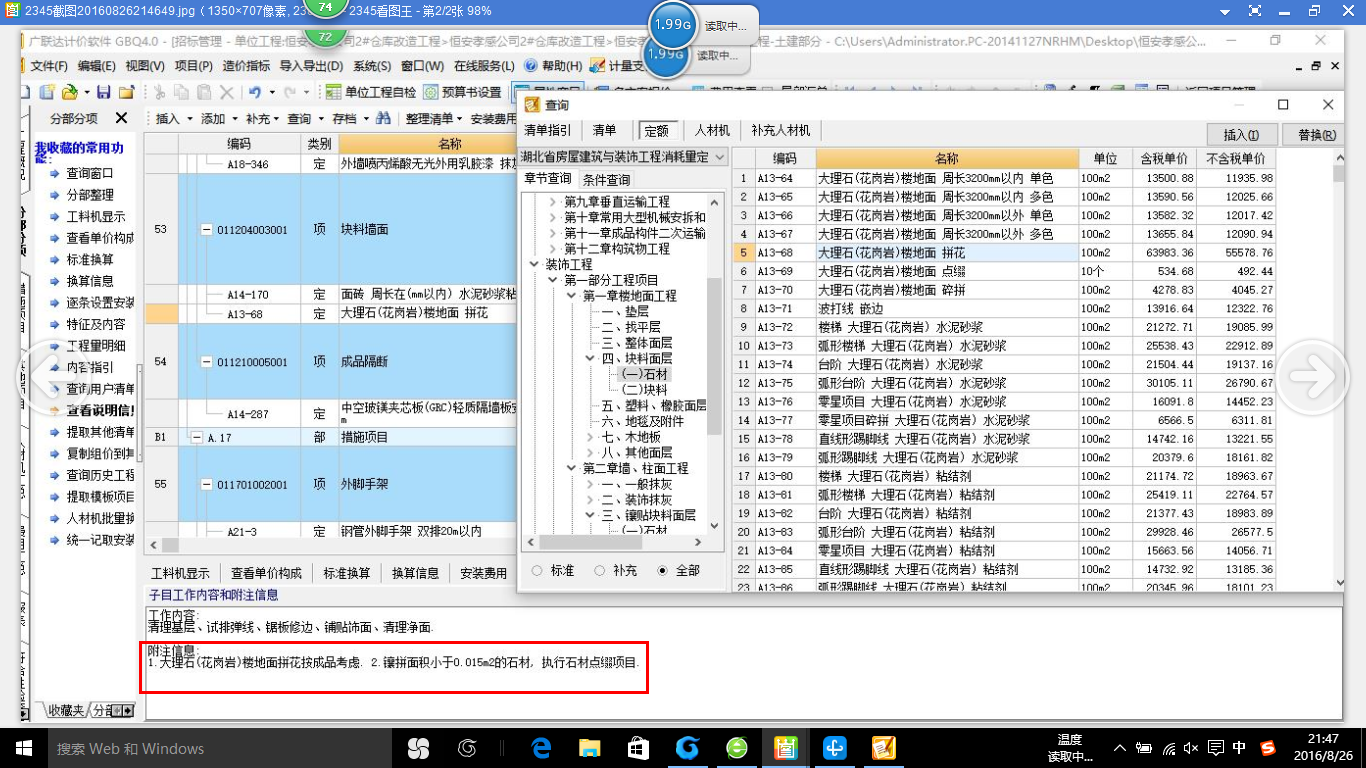The width and height of the screenshot is (1366, 768).
Task: Open 预算书设置 gear icon button
Action: (x=461, y=92)
